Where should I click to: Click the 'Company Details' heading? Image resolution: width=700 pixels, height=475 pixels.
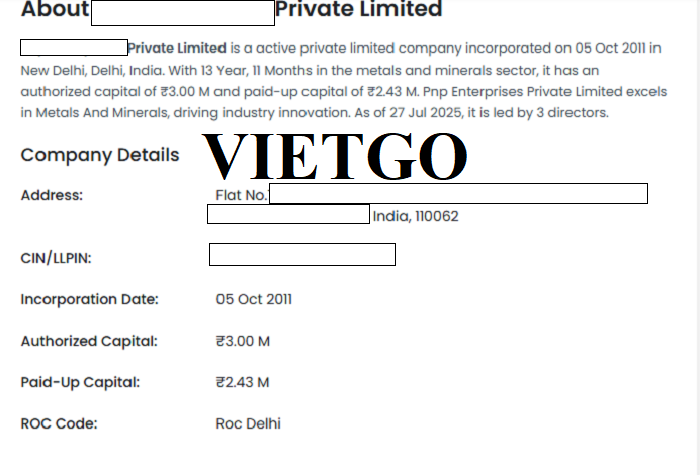coord(100,155)
